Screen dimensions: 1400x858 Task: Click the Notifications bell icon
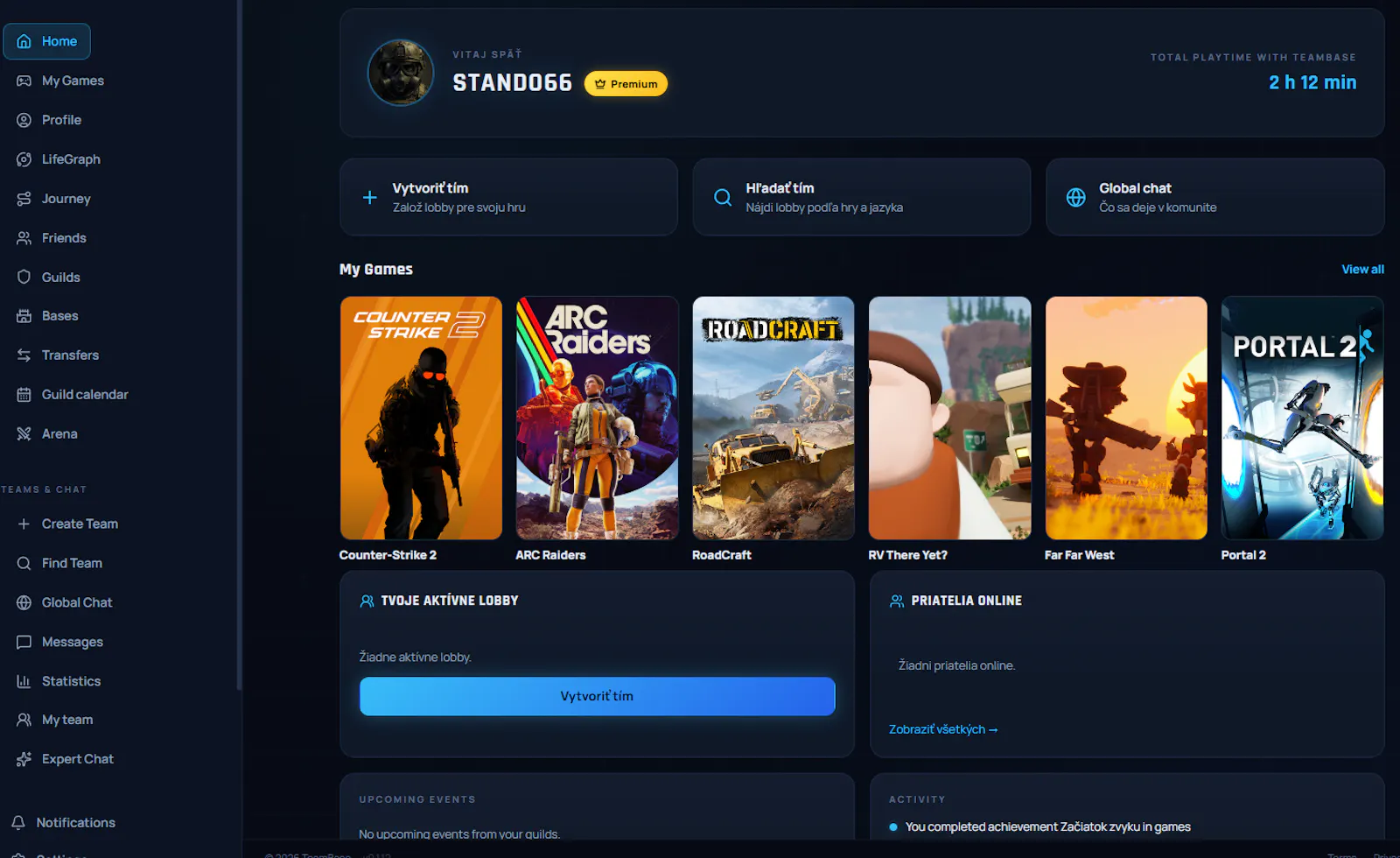[18, 822]
